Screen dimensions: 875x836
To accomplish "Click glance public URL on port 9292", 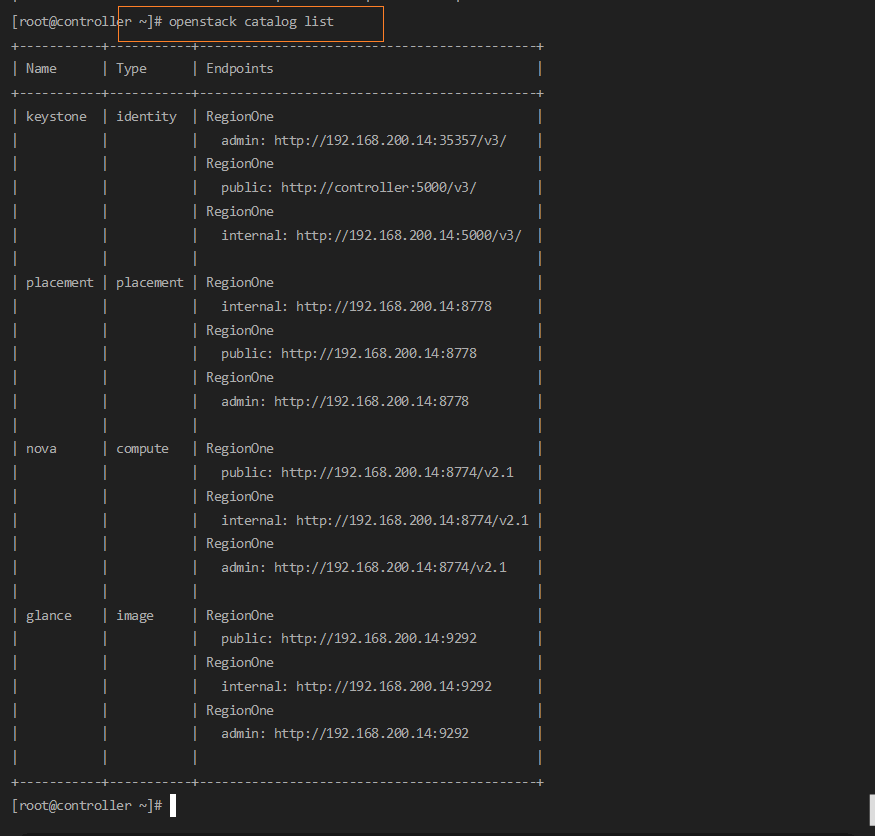I will 379,638.
